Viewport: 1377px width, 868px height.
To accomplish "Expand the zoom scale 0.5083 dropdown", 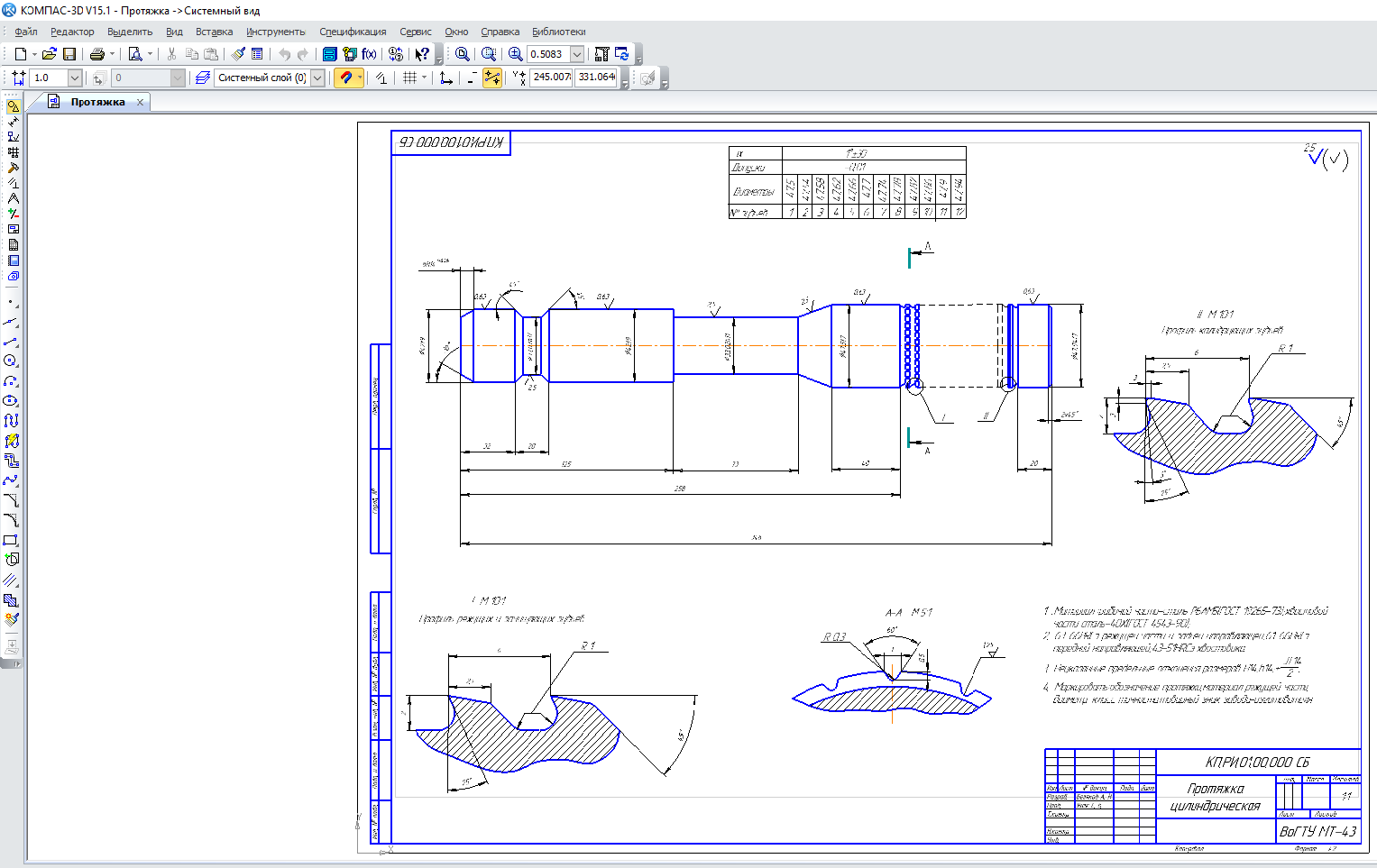I will [577, 54].
